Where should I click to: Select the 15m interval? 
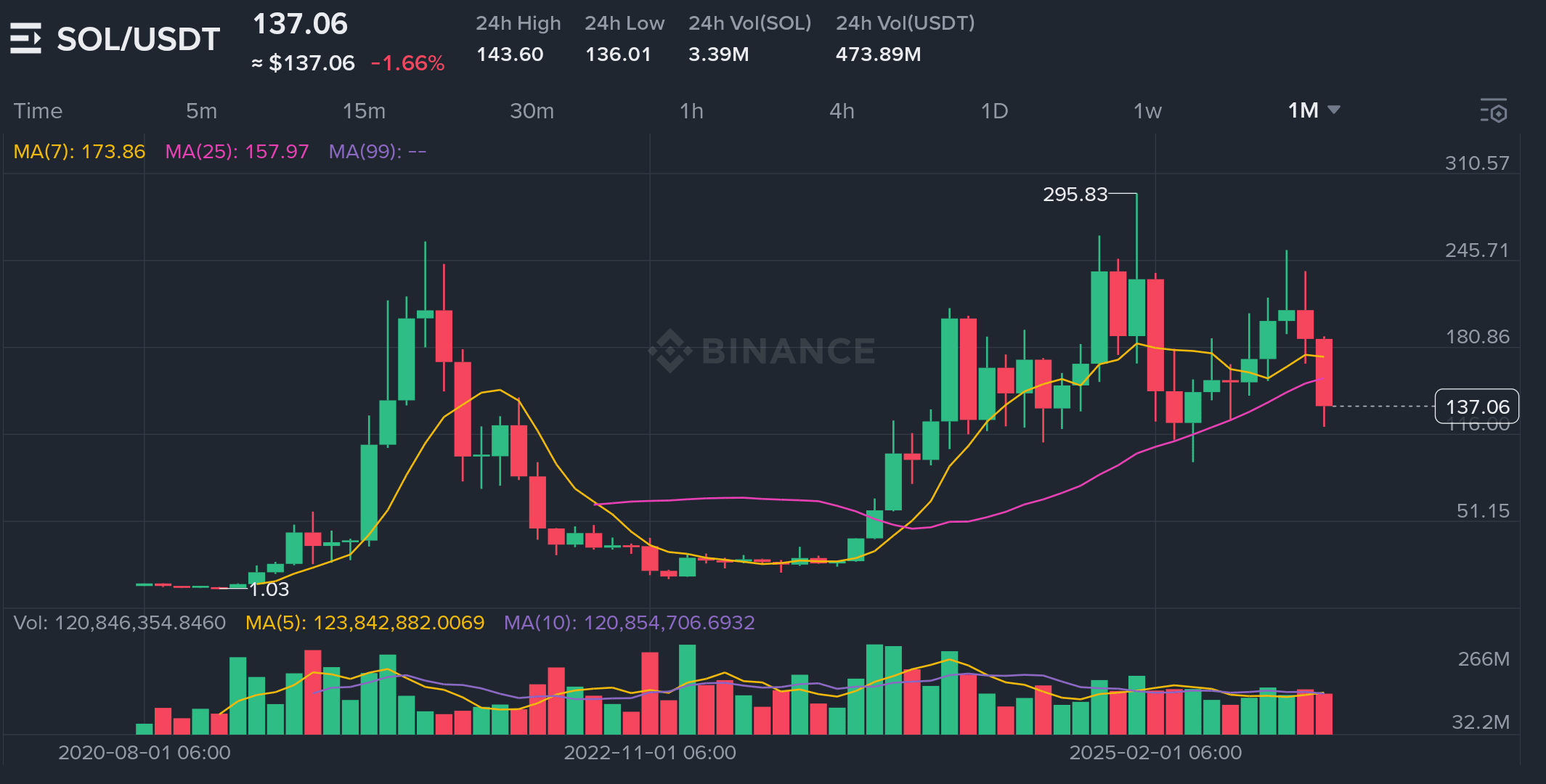pos(364,111)
